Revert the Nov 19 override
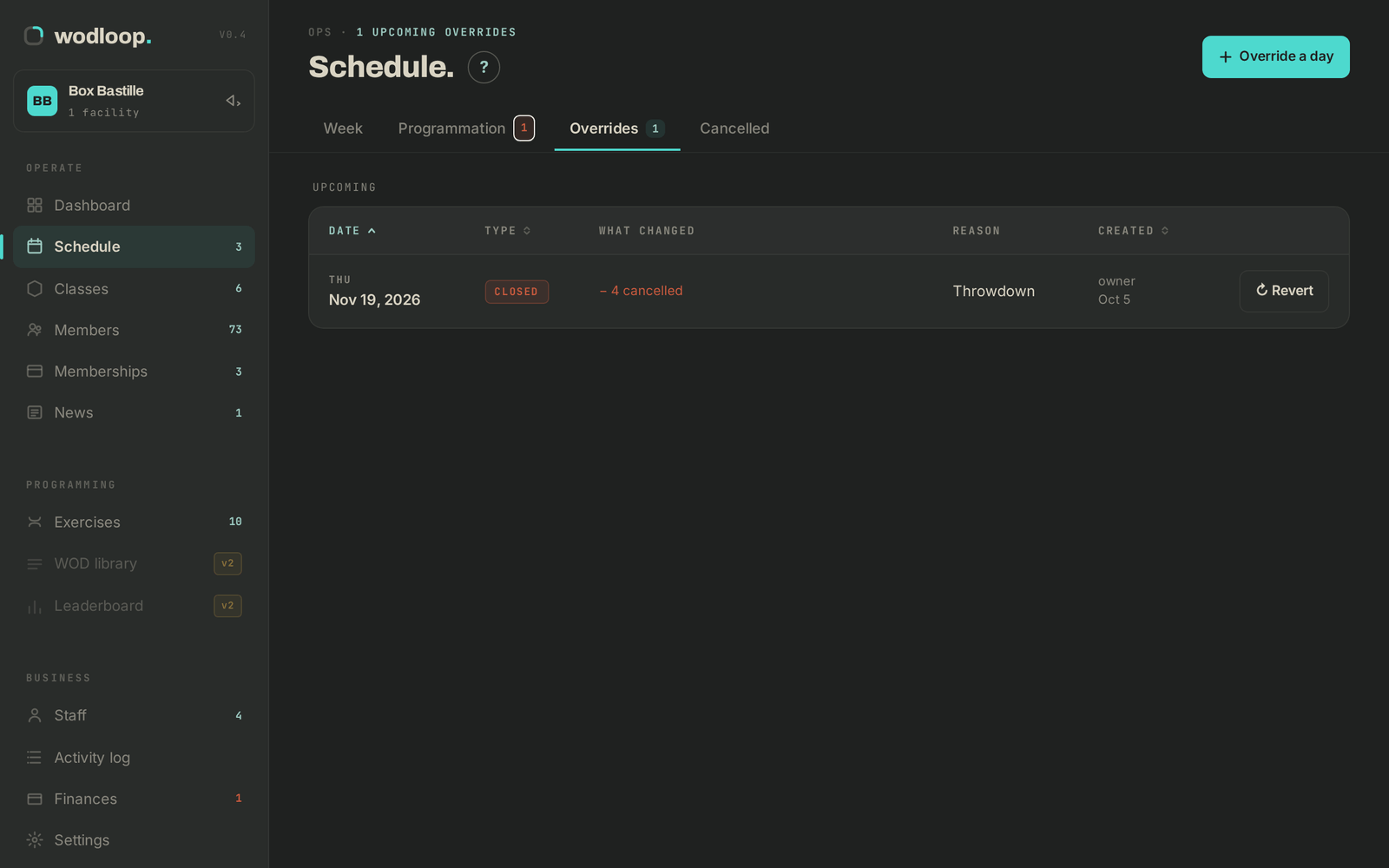The height and width of the screenshot is (868, 1389). click(1284, 291)
